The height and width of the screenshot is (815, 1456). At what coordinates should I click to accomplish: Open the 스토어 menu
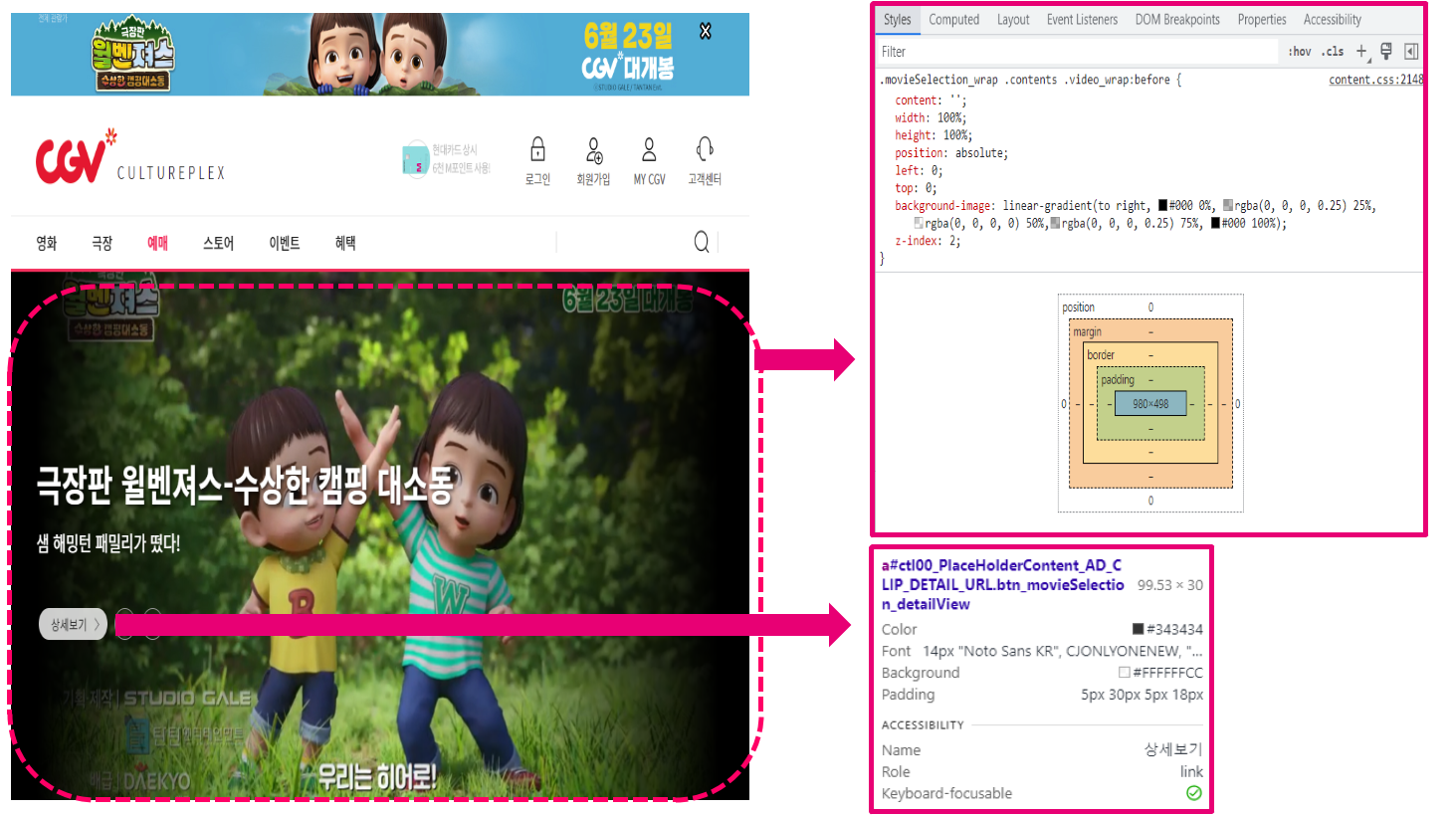218,243
